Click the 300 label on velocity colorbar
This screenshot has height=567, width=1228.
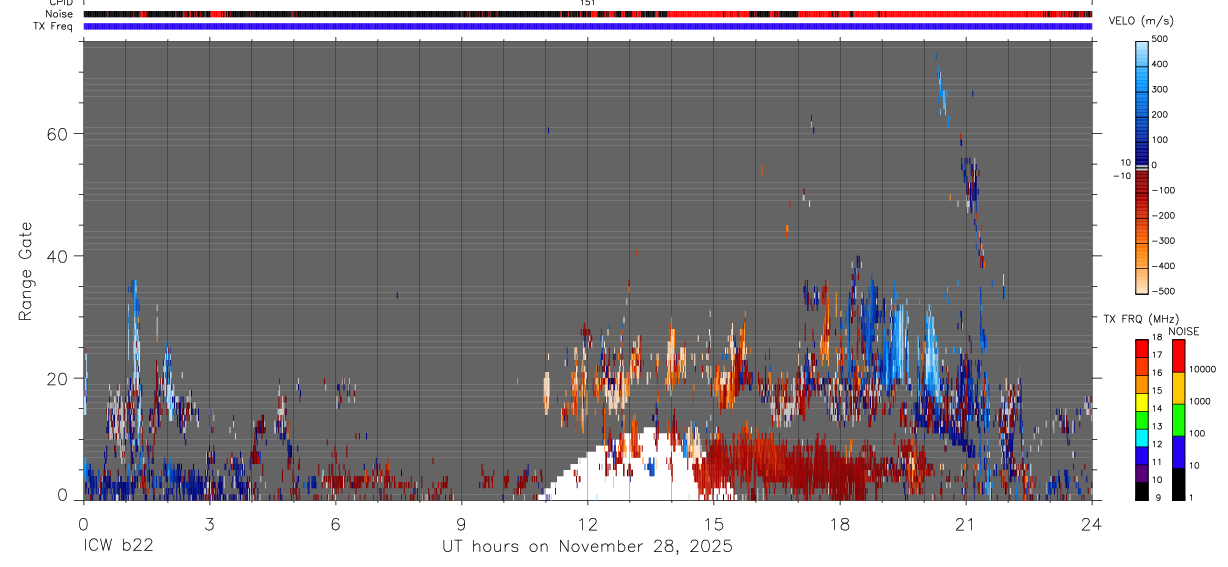pos(1160,89)
